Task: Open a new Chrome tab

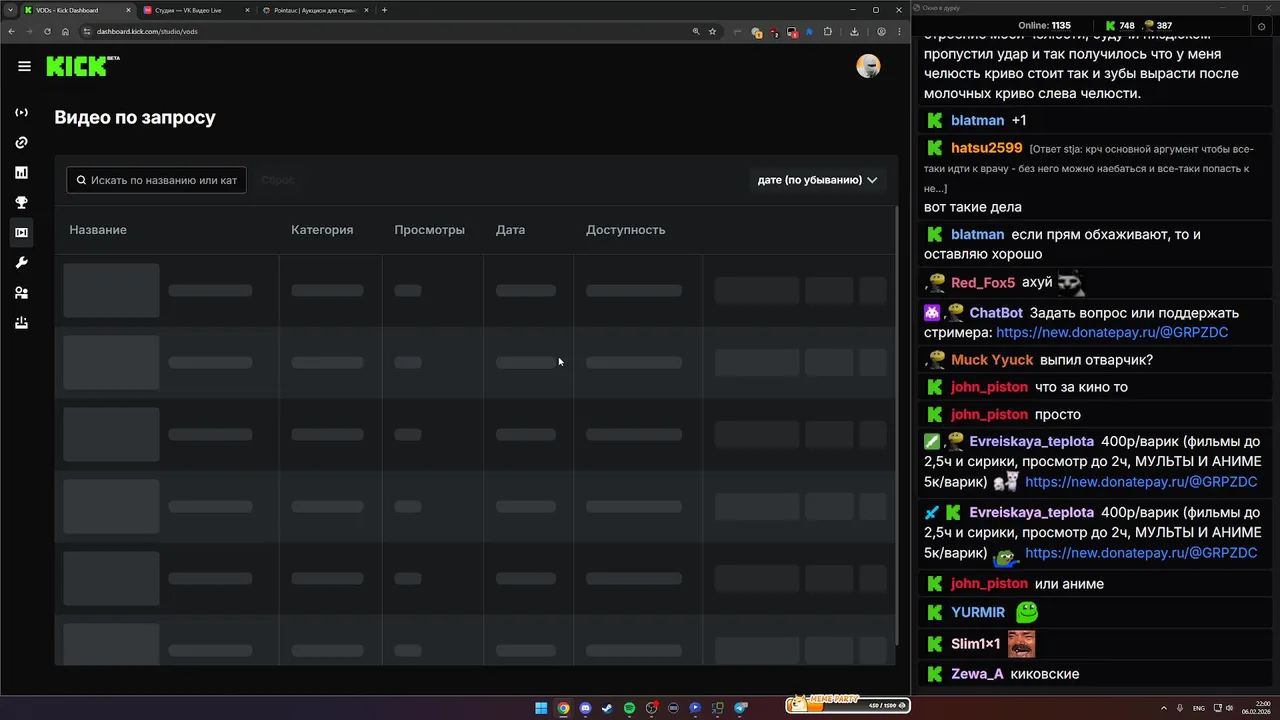Action: tap(384, 10)
